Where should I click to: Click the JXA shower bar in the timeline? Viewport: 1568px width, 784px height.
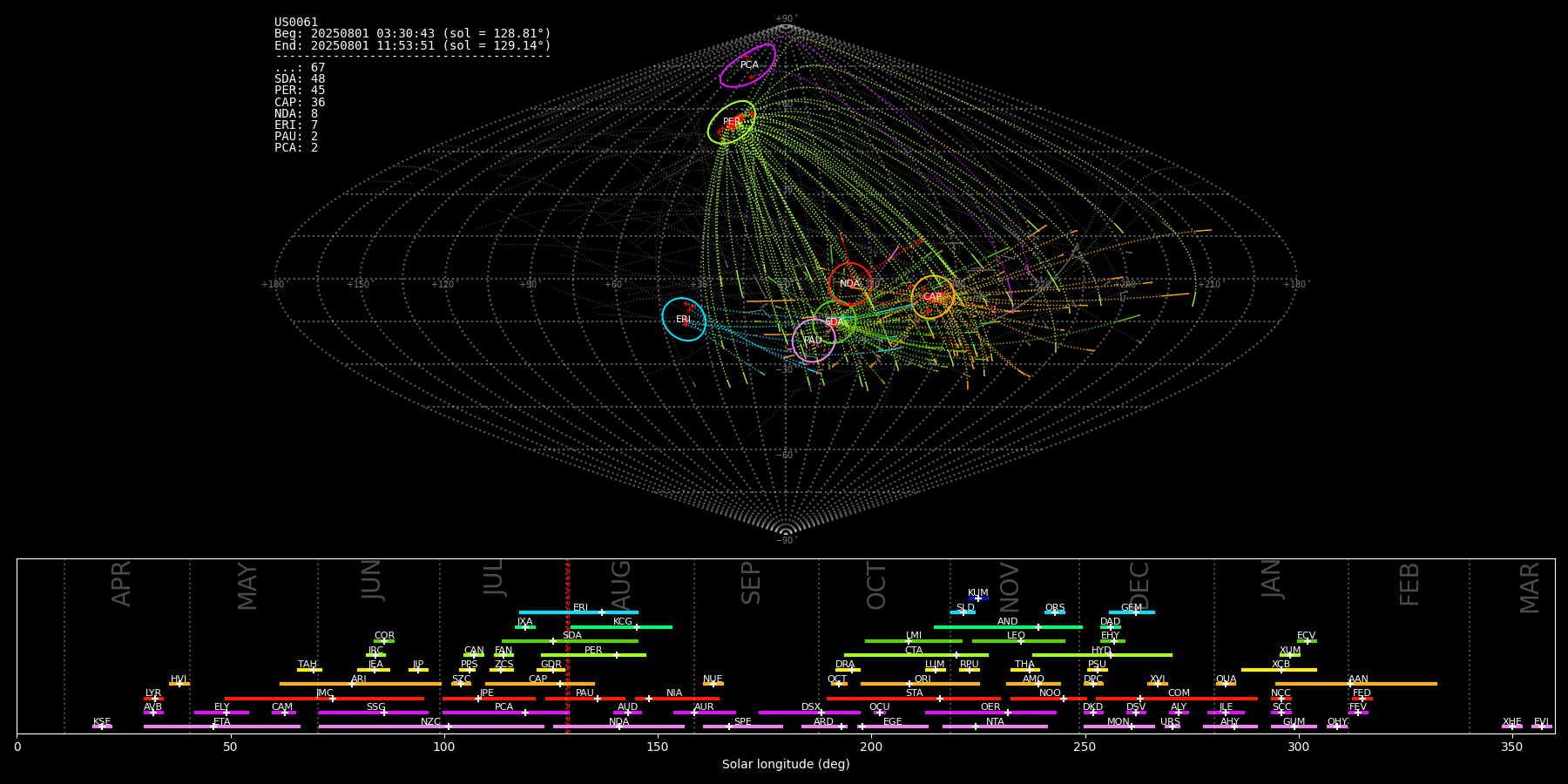pos(525,626)
